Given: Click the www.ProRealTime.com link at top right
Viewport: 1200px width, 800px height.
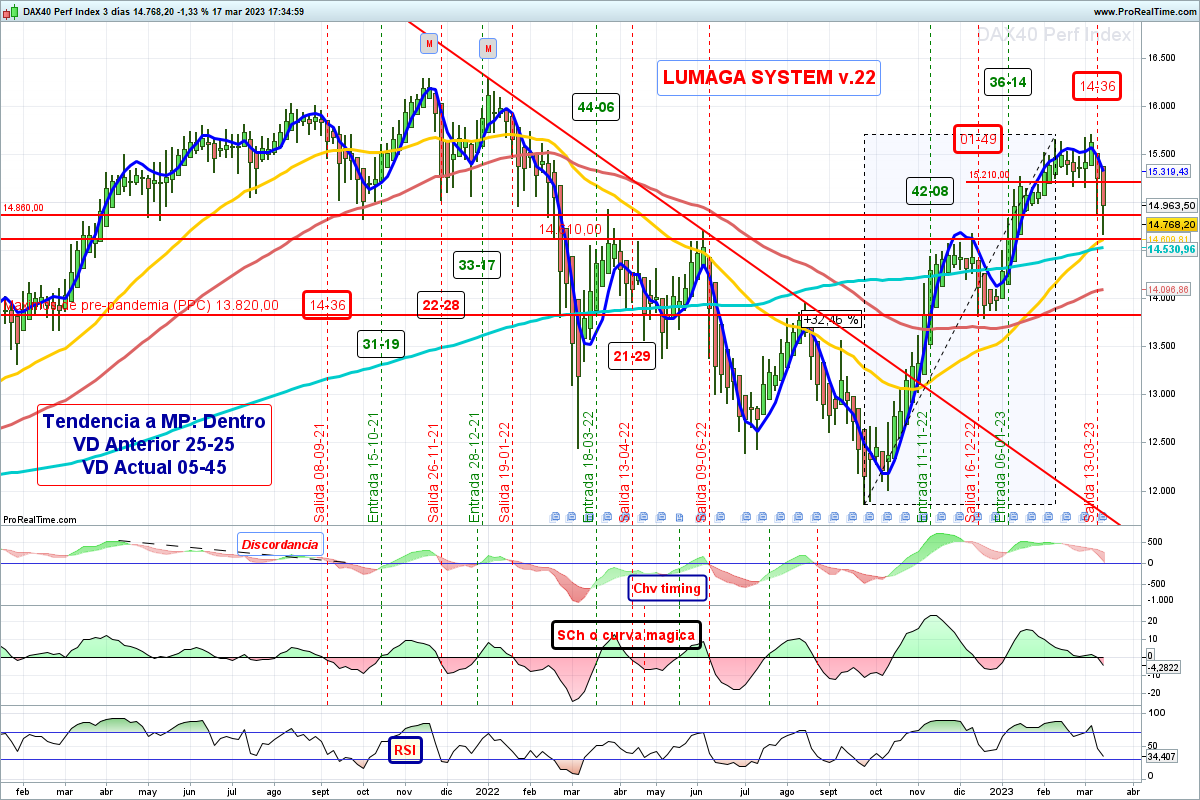Looking at the screenshot, I should click(1144, 12).
